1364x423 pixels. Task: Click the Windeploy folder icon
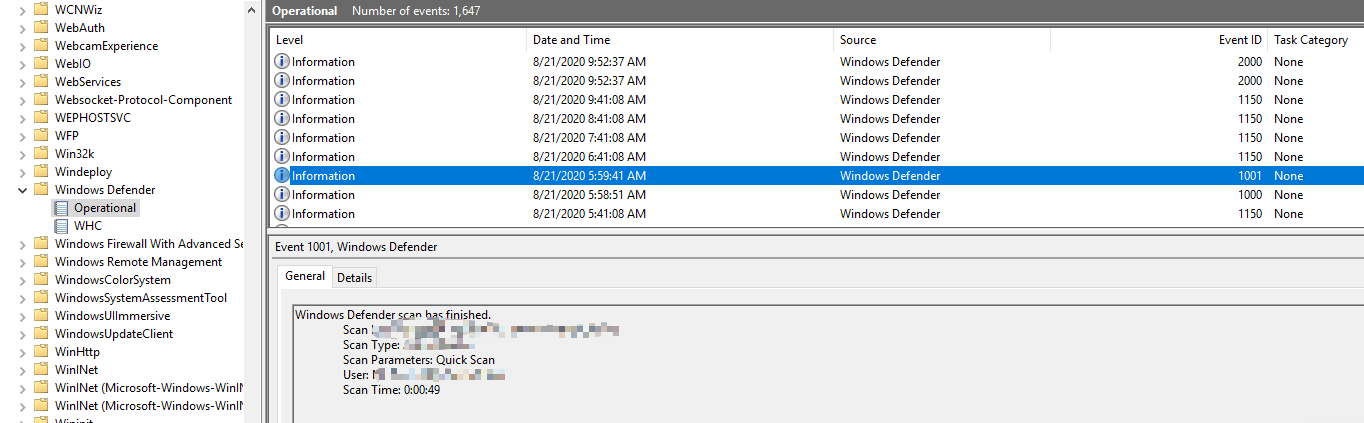41,172
